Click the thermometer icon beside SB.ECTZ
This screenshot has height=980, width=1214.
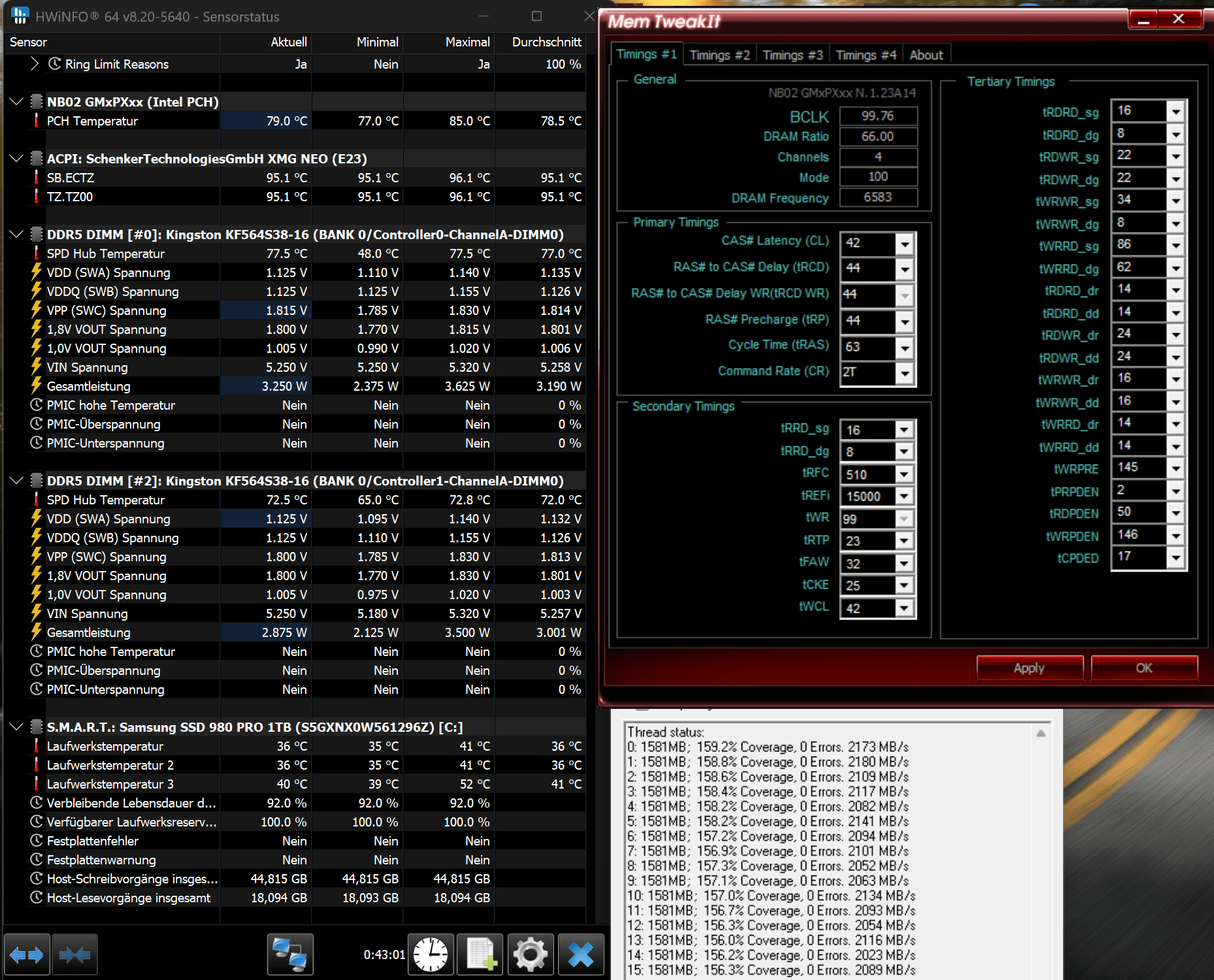(37, 178)
